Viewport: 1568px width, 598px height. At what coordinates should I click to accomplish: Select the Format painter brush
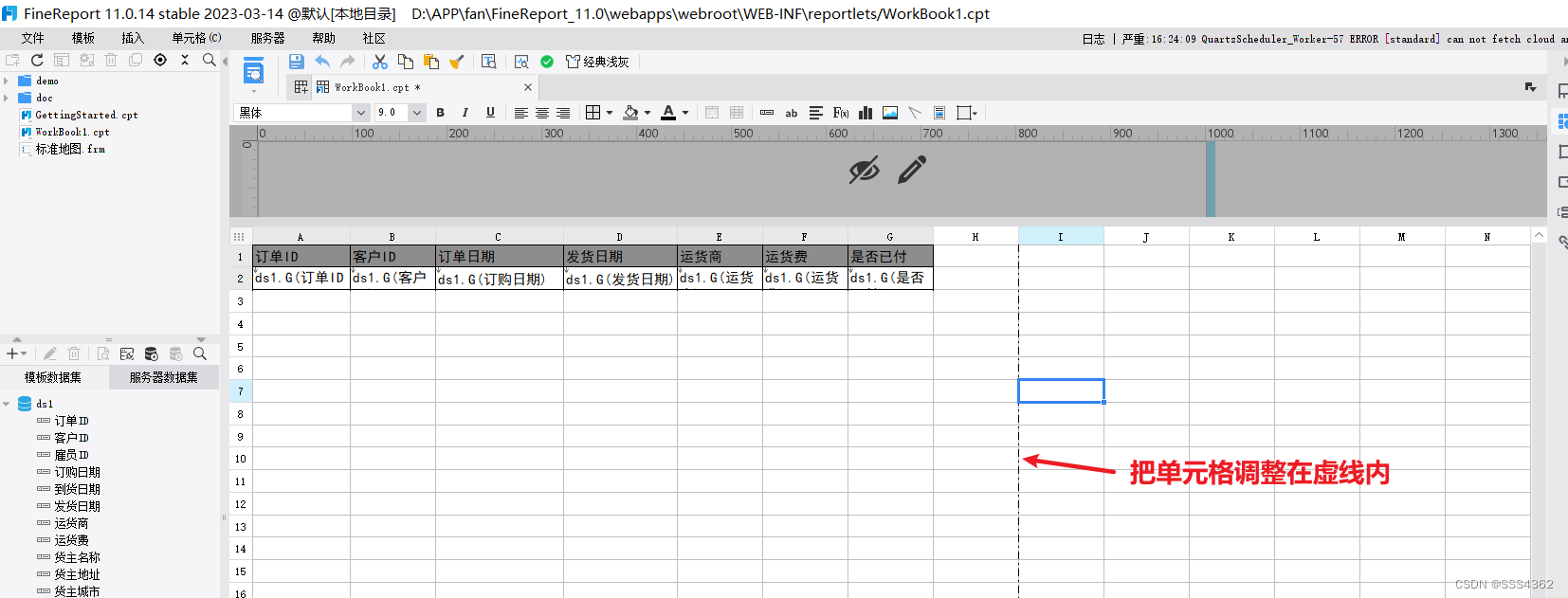pyautogui.click(x=456, y=62)
